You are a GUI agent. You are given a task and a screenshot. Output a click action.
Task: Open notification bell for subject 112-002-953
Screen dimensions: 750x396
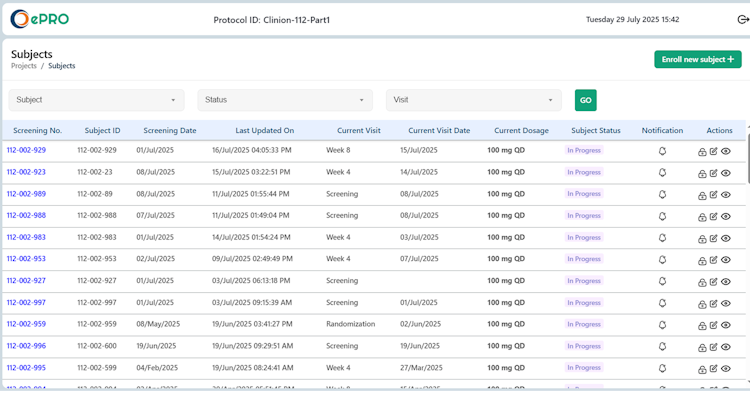point(662,260)
